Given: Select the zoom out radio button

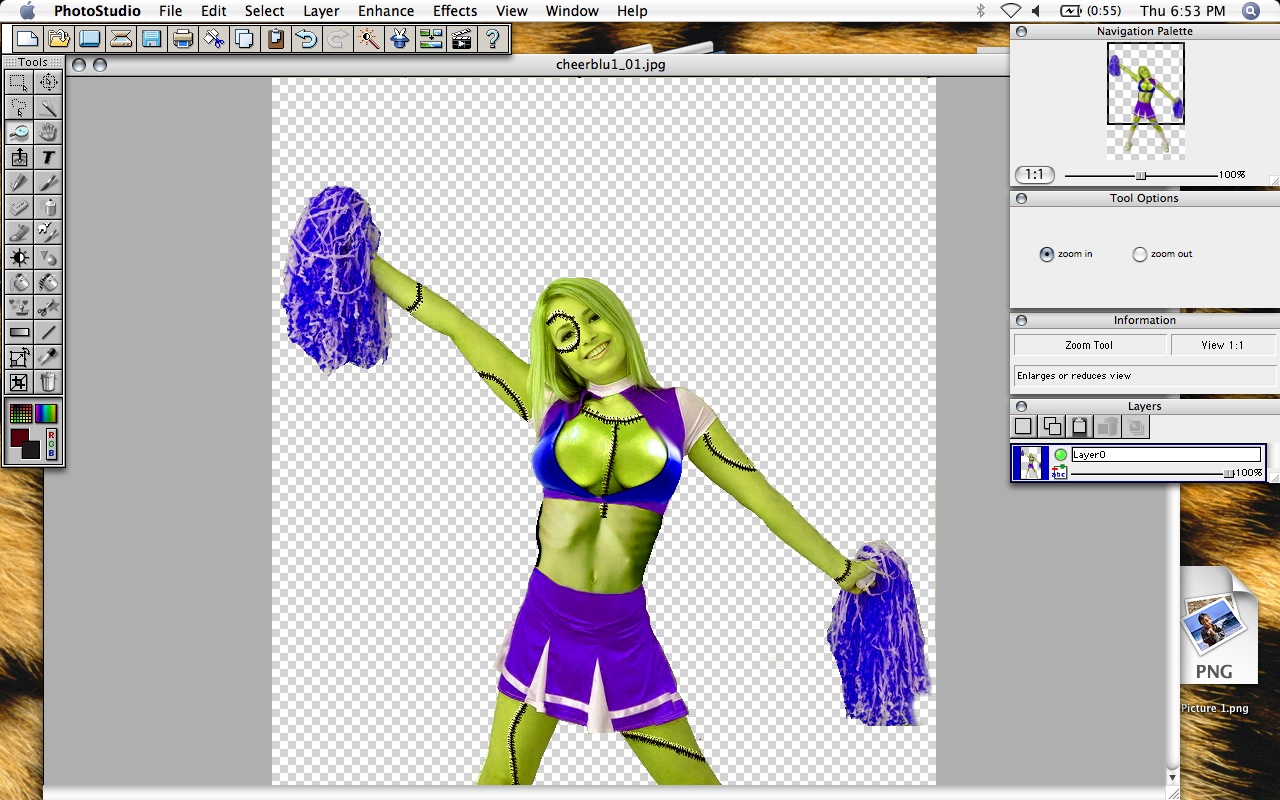Looking at the screenshot, I should [x=1140, y=254].
